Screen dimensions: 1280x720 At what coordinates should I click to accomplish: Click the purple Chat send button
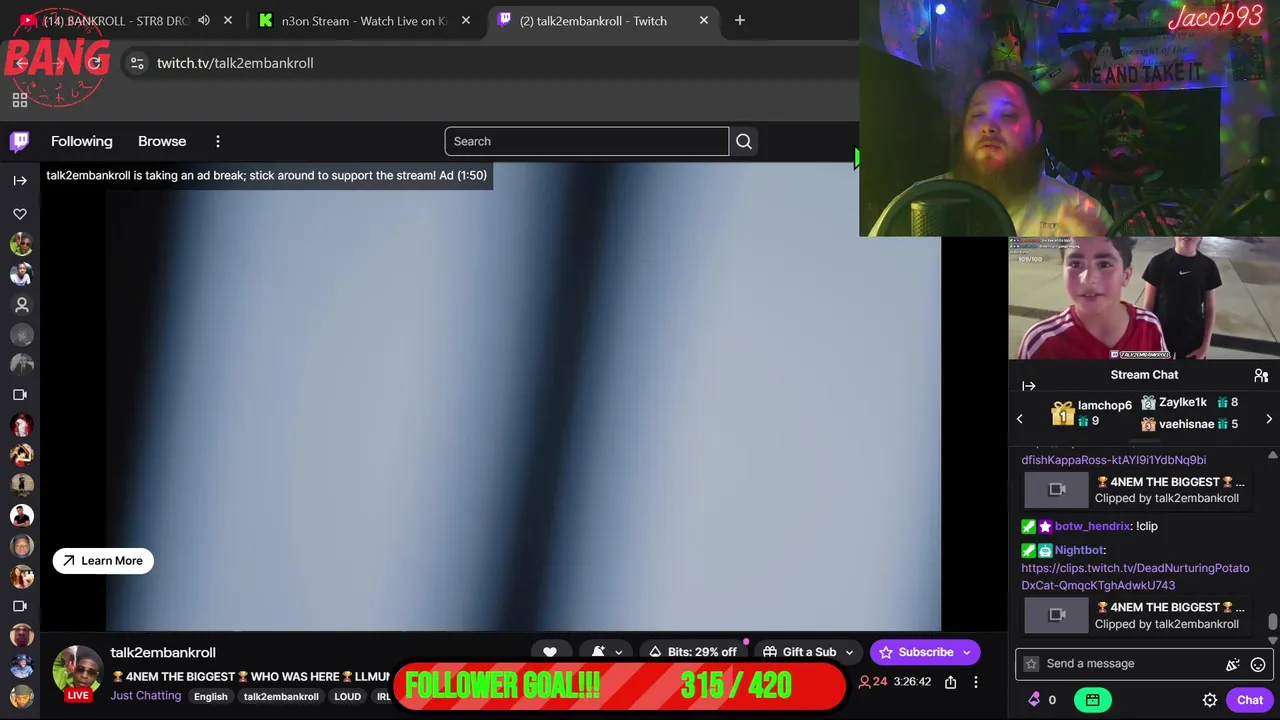click(1249, 700)
